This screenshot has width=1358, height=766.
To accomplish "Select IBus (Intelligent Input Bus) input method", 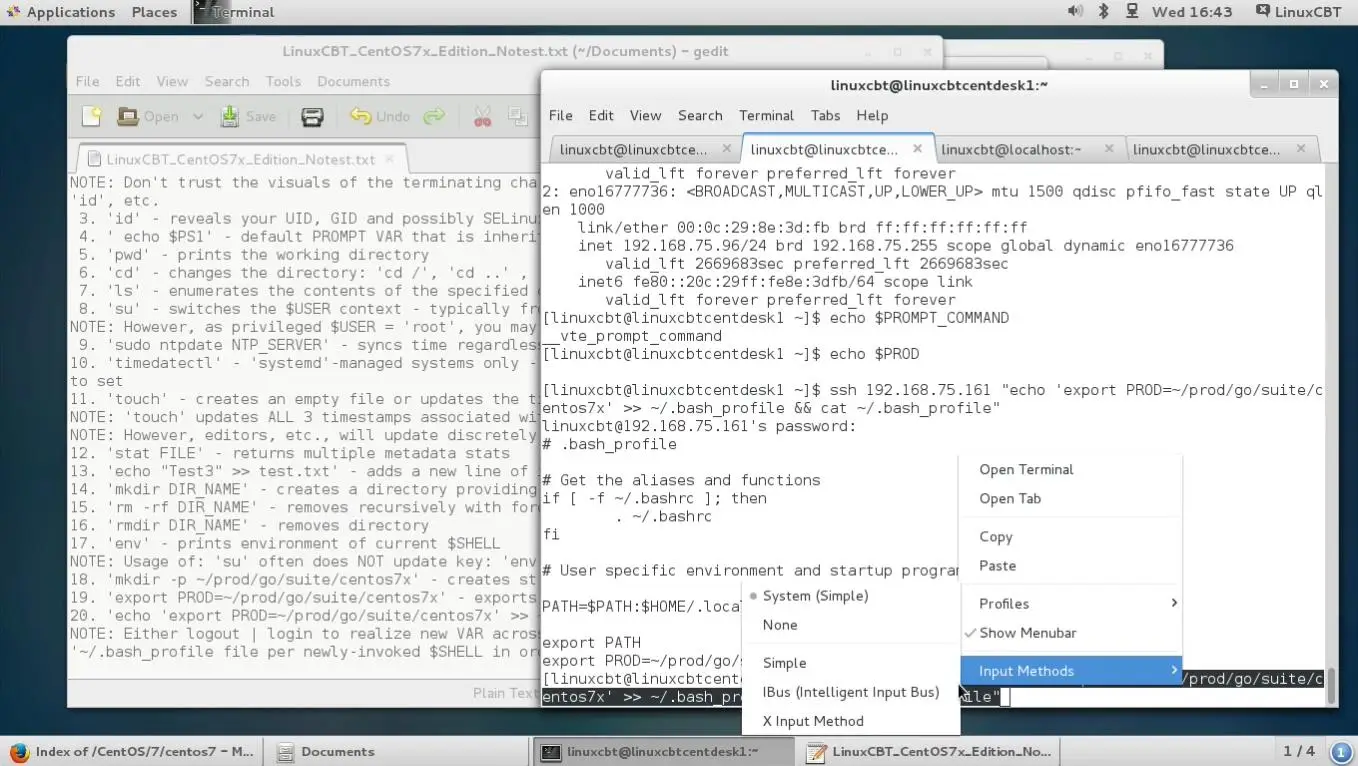I will pos(851,692).
